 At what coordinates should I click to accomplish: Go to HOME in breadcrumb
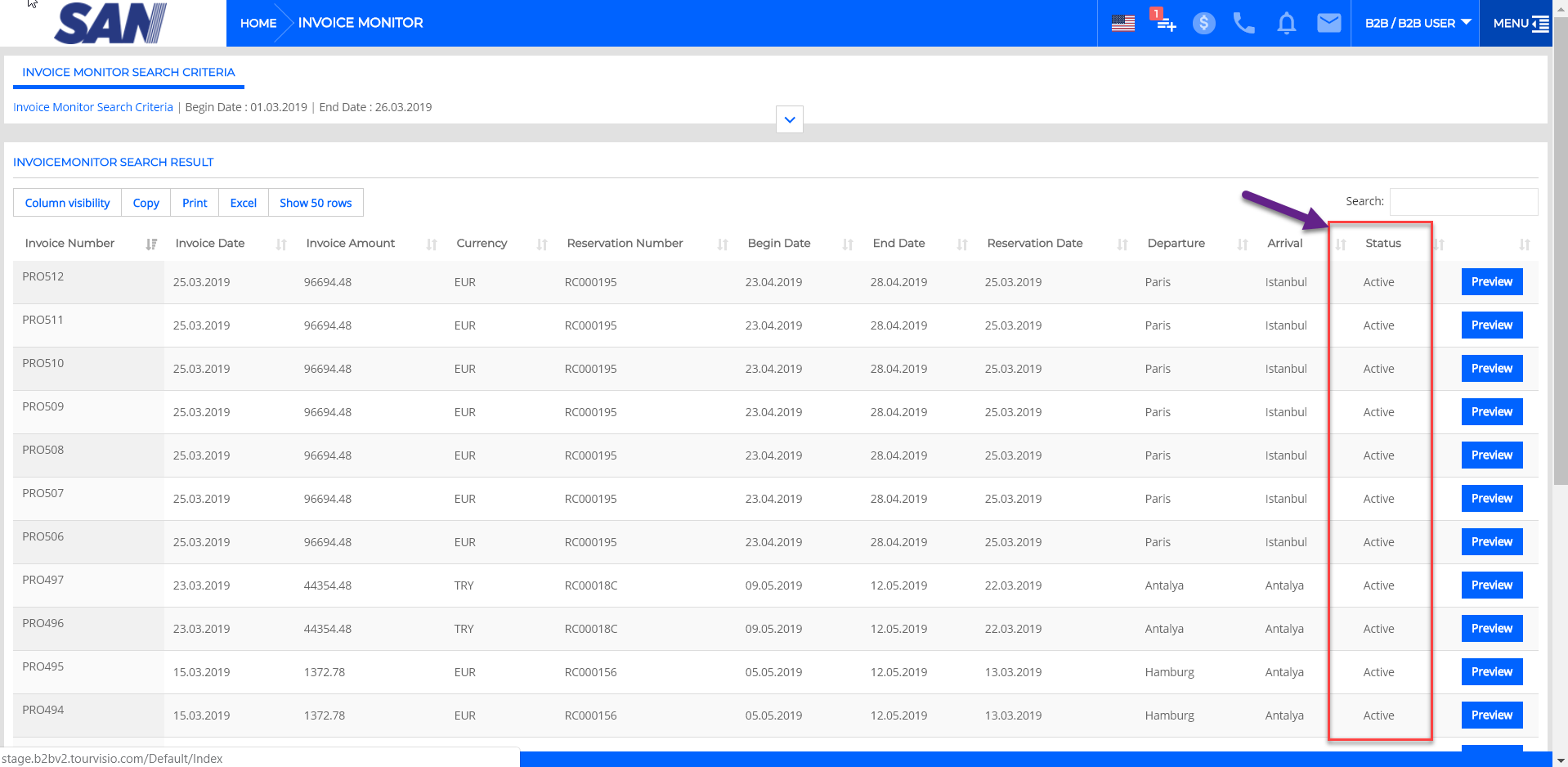coord(258,24)
